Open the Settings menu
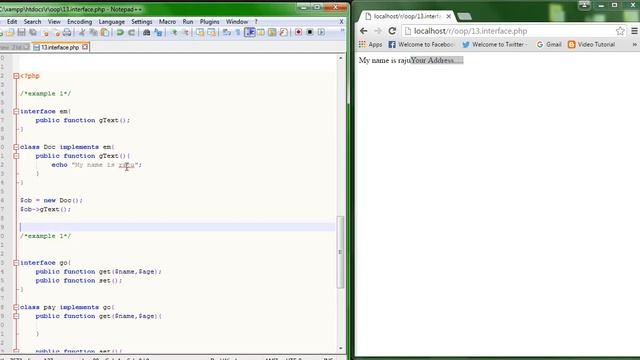The width and height of the screenshot is (640, 360). (142, 22)
